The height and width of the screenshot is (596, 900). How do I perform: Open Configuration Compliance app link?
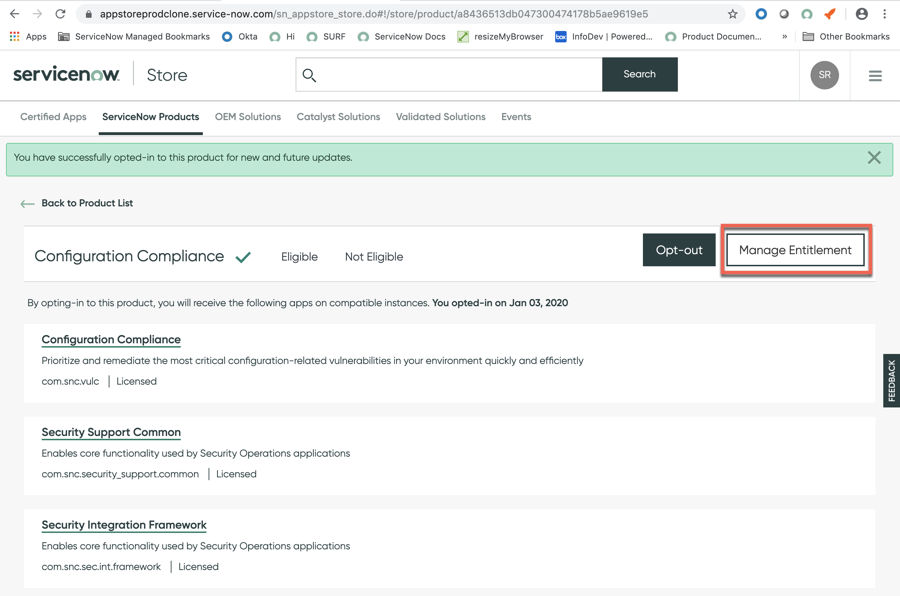[x=111, y=339]
